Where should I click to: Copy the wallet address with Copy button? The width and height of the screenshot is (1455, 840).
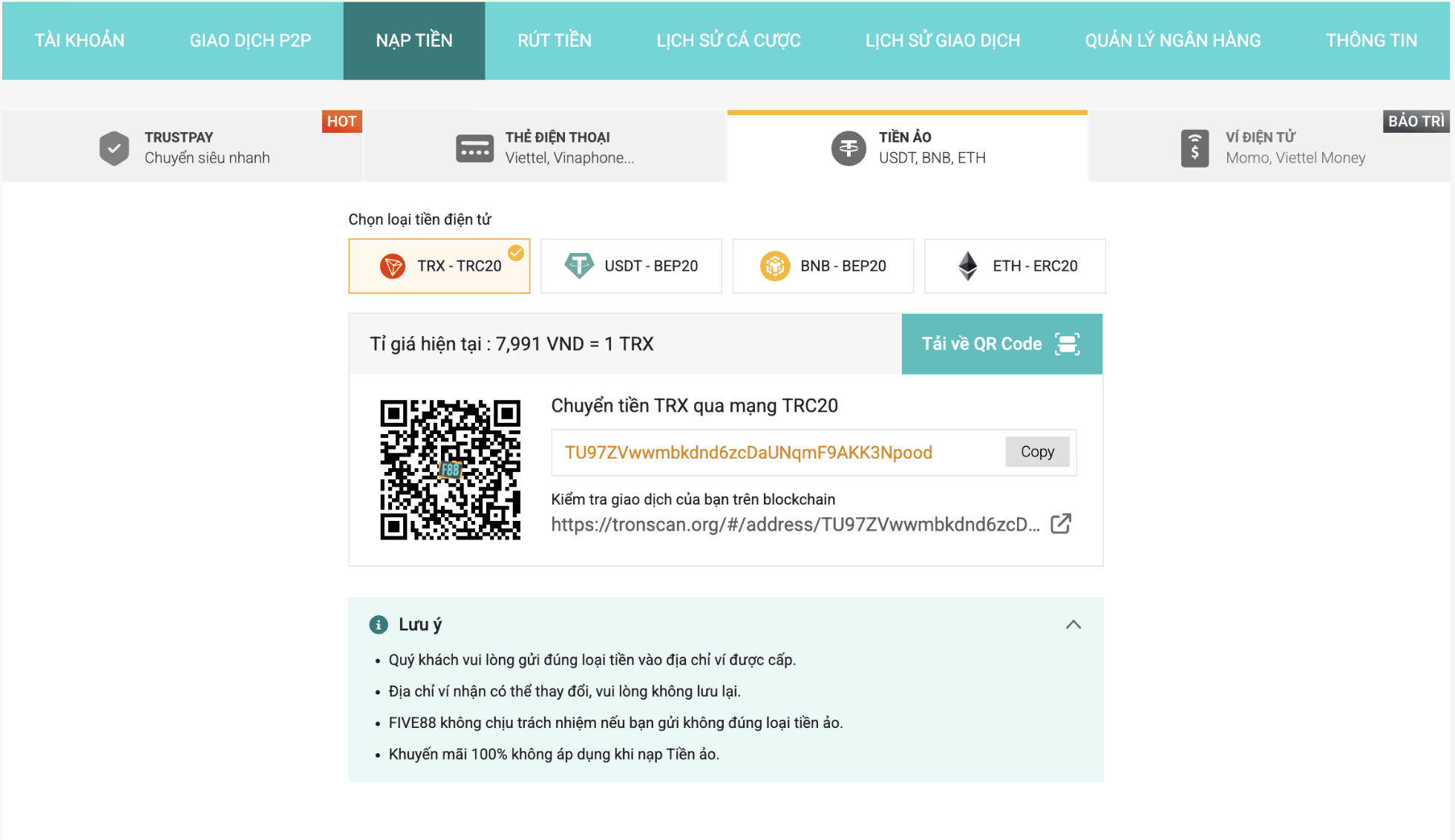coord(1037,452)
